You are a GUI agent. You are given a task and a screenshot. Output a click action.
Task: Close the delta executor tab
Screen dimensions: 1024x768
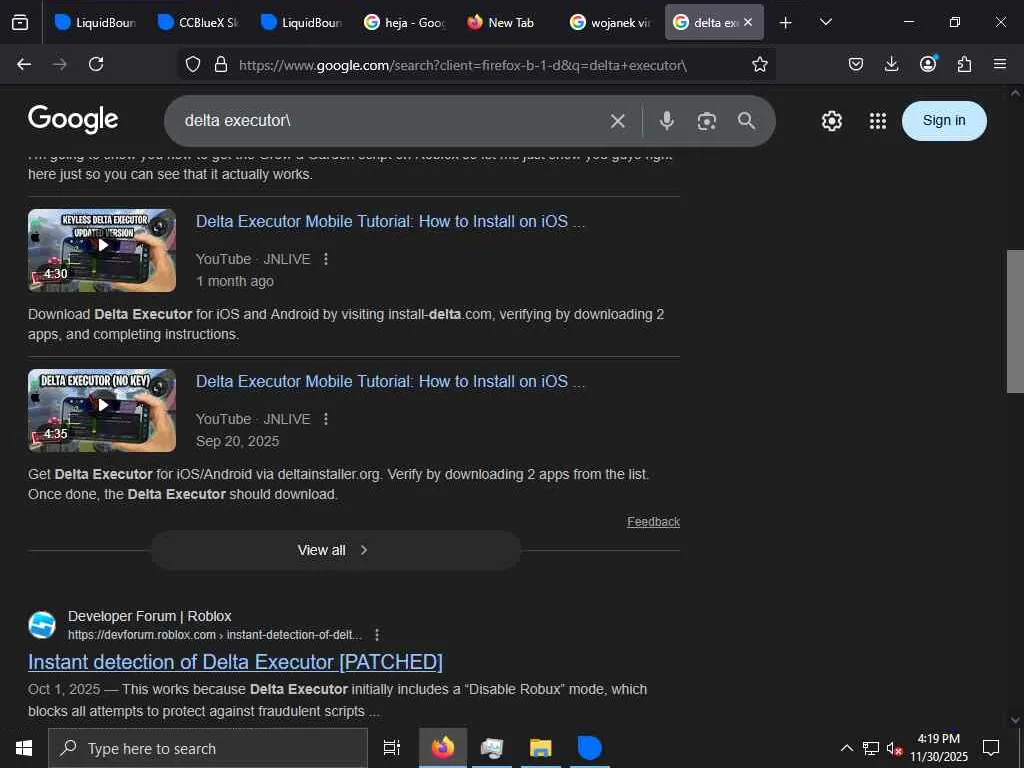click(x=748, y=22)
